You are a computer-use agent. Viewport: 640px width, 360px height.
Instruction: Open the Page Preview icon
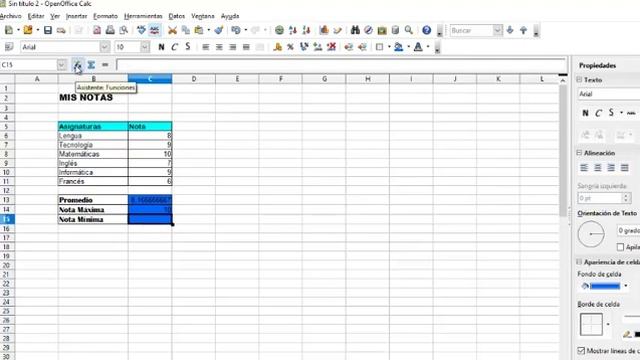tap(123, 30)
